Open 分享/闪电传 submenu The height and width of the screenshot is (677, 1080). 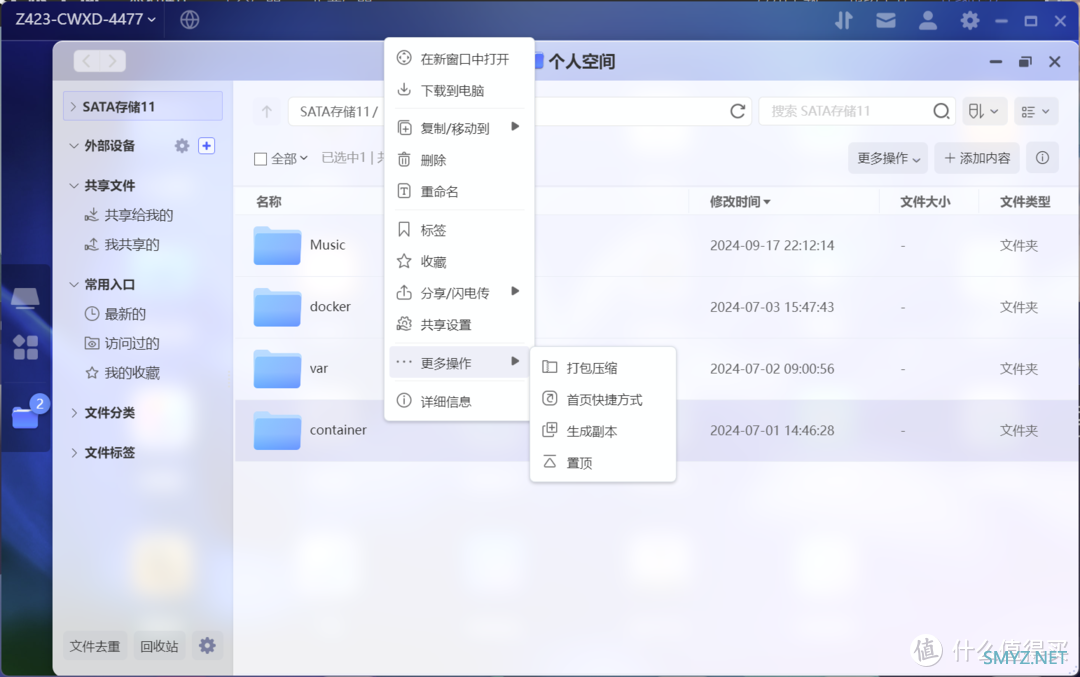tap(459, 293)
